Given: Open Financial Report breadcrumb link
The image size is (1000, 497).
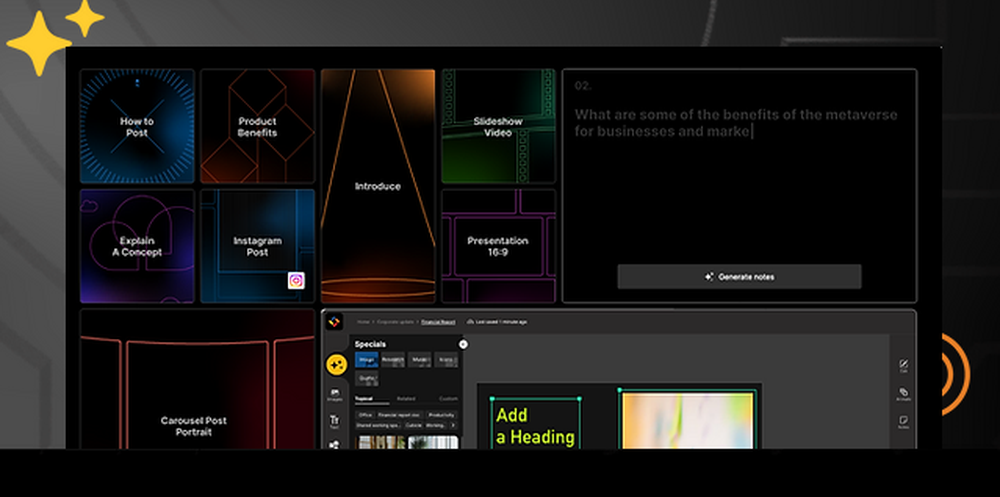Looking at the screenshot, I should [x=438, y=322].
